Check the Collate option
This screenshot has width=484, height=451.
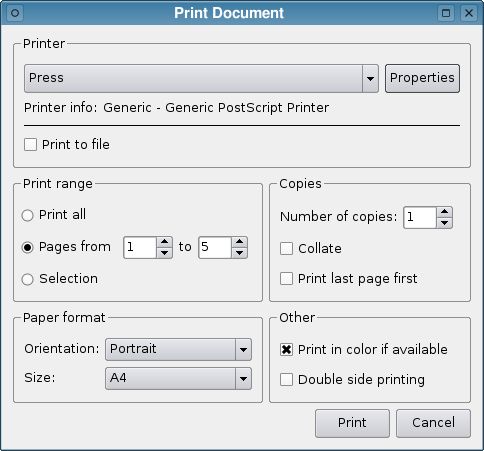click(x=286, y=249)
